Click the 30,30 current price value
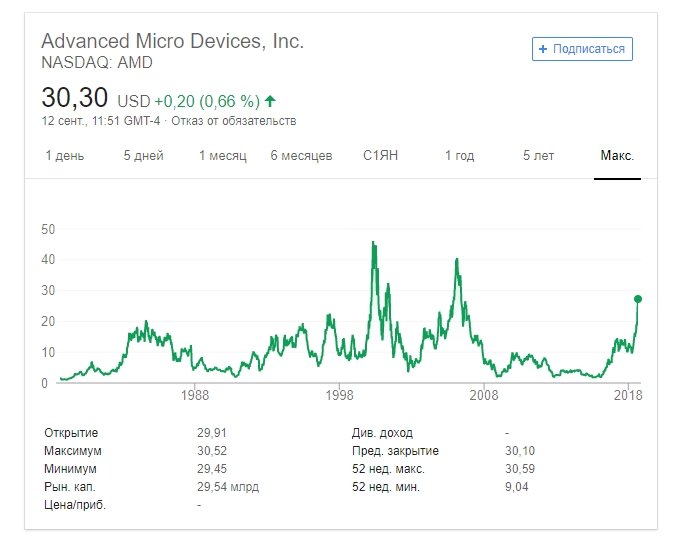The image size is (683, 544). (76, 98)
